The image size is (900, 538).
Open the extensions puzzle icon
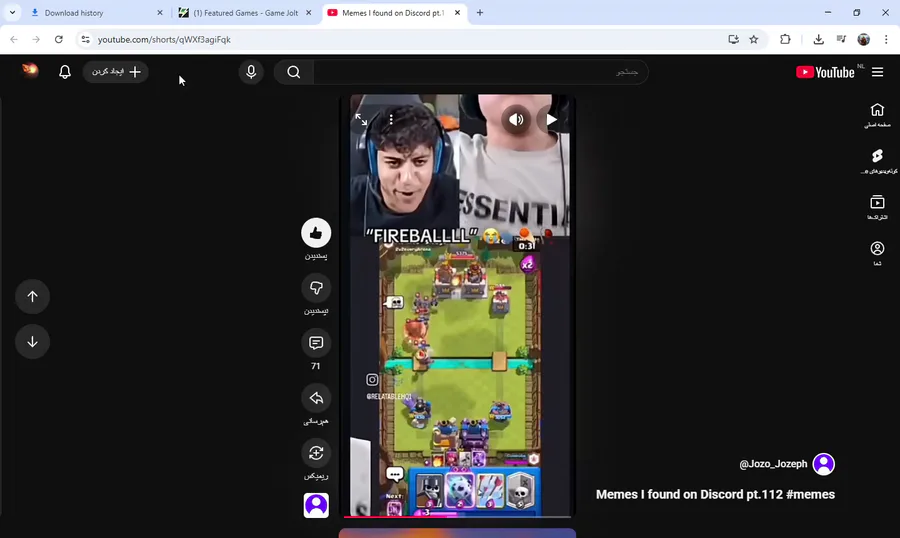785,40
